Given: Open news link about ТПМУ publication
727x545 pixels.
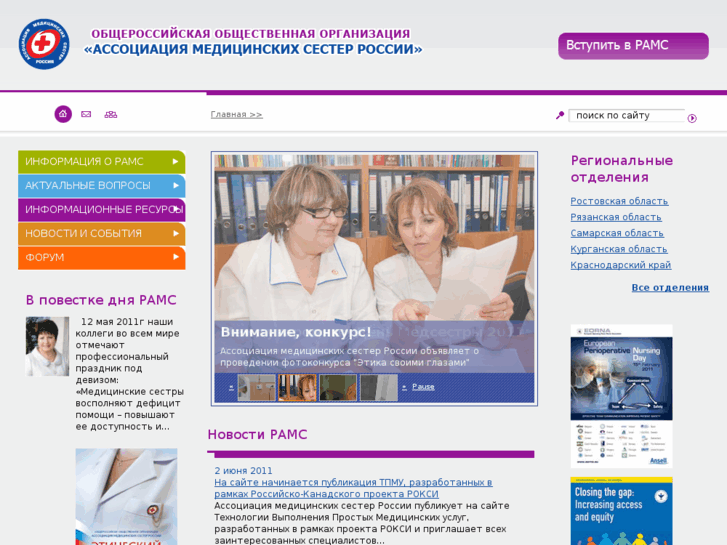Looking at the screenshot, I should pyautogui.click(x=353, y=488).
